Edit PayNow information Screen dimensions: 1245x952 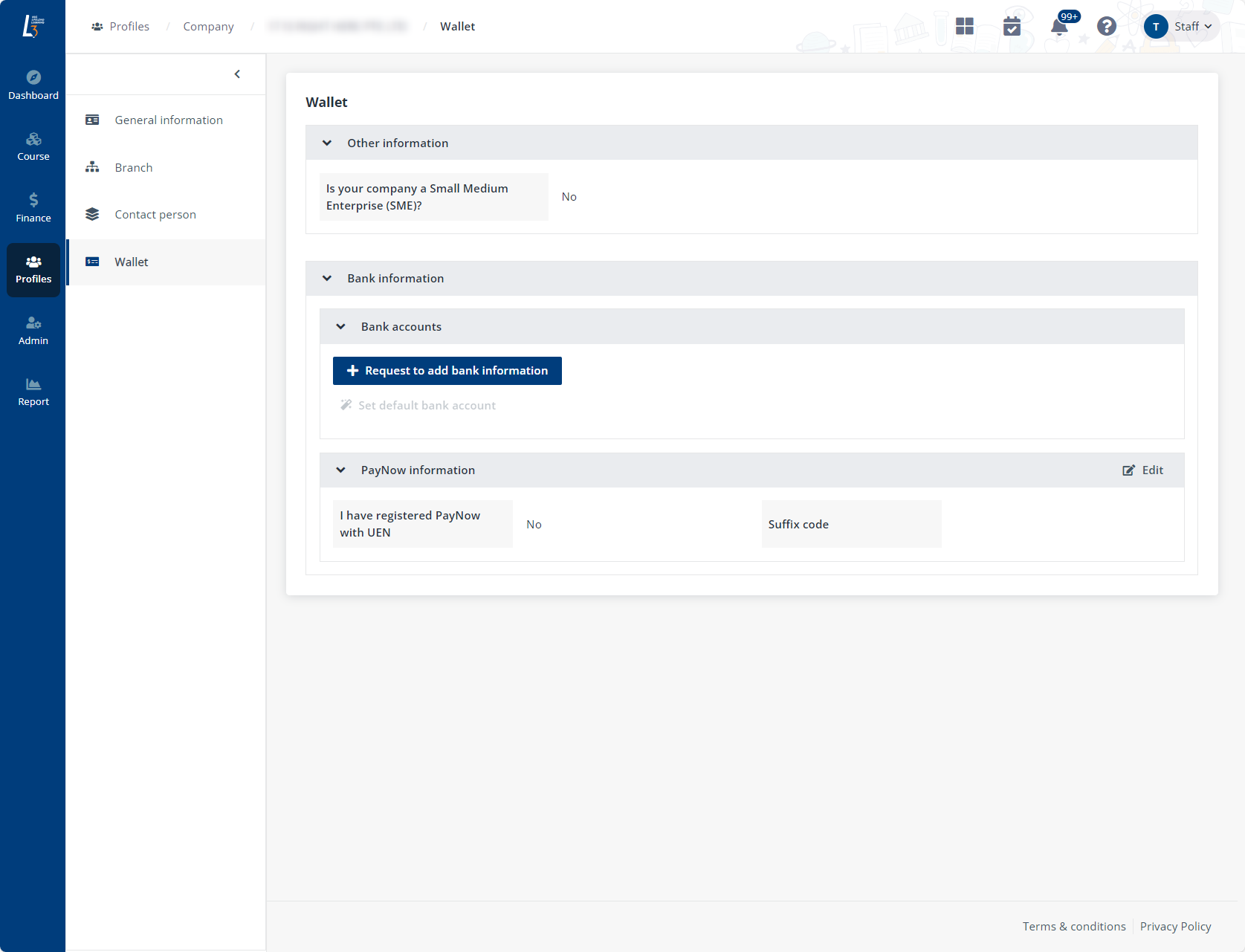(x=1143, y=470)
